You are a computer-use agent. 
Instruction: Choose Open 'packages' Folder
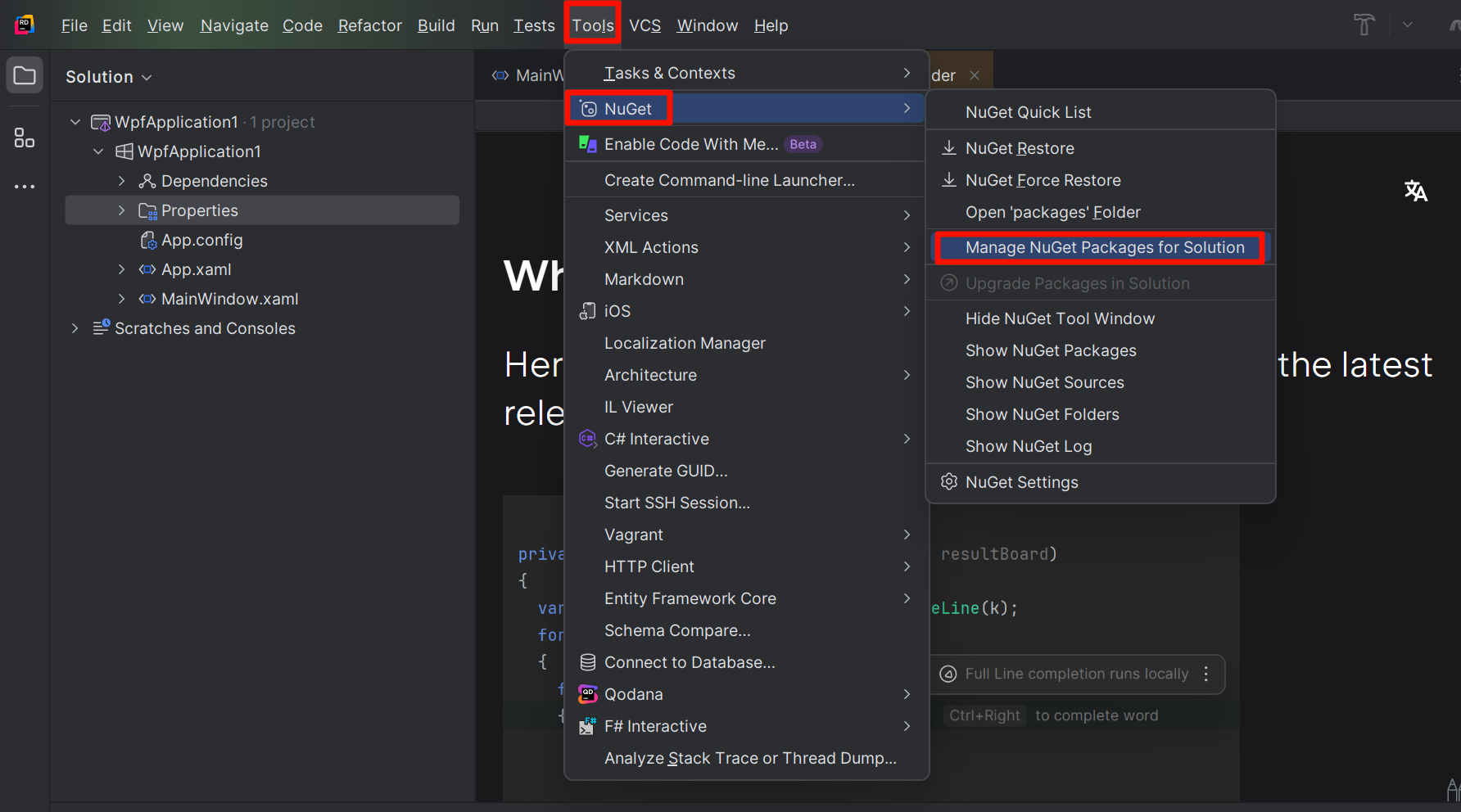(x=1100, y=212)
